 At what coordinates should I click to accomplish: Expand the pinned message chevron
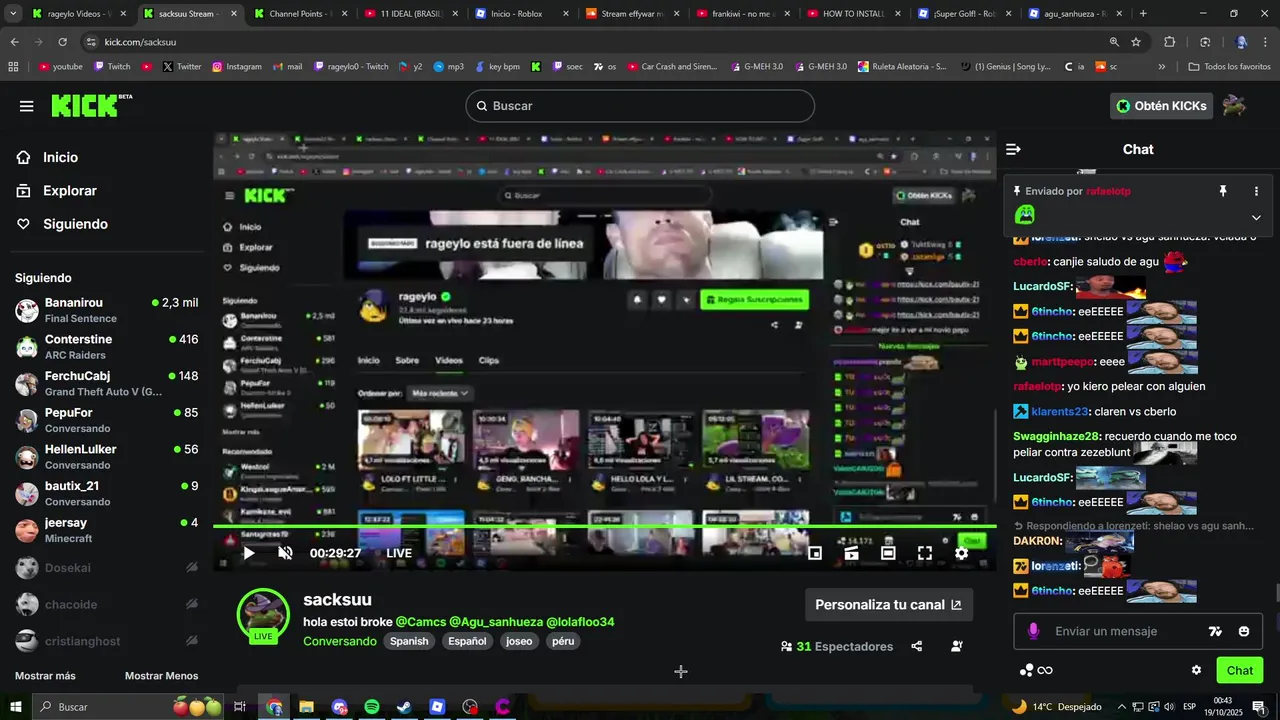(1256, 217)
